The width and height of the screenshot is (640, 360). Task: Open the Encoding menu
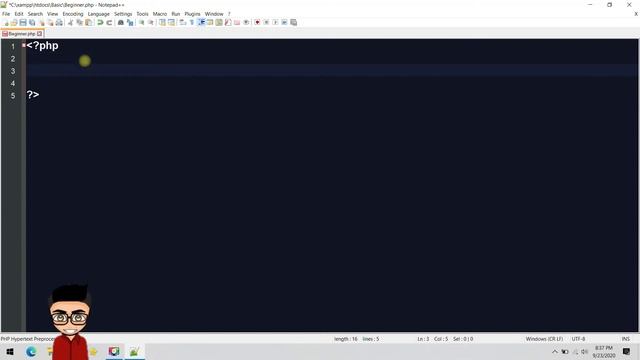point(73,14)
